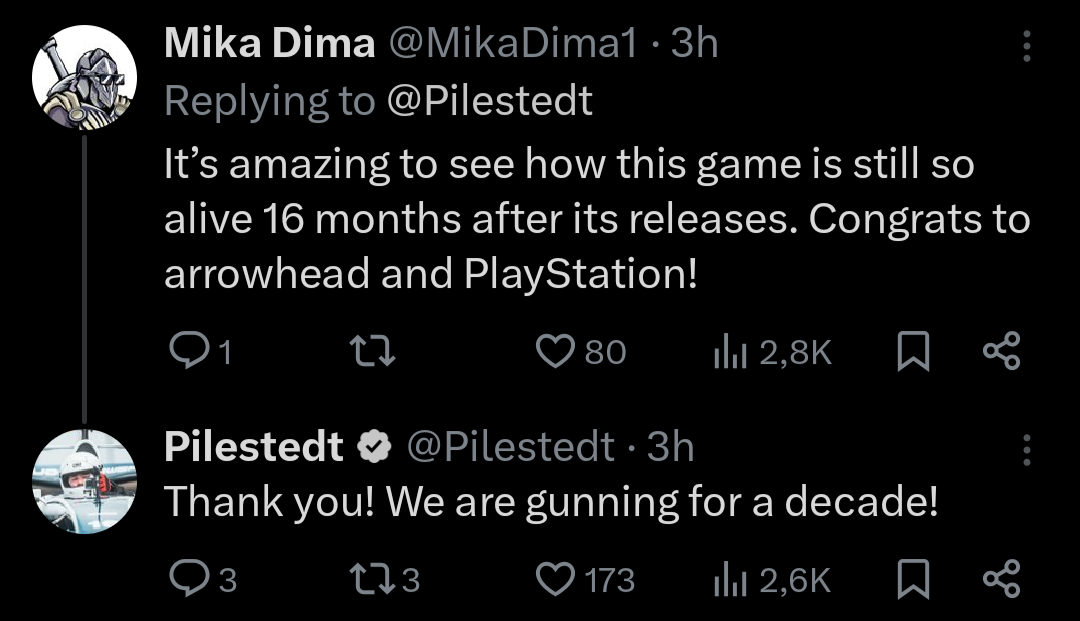This screenshot has height=621, width=1080.
Task: Click the Pilestedt verified badge
Action: tap(375, 447)
